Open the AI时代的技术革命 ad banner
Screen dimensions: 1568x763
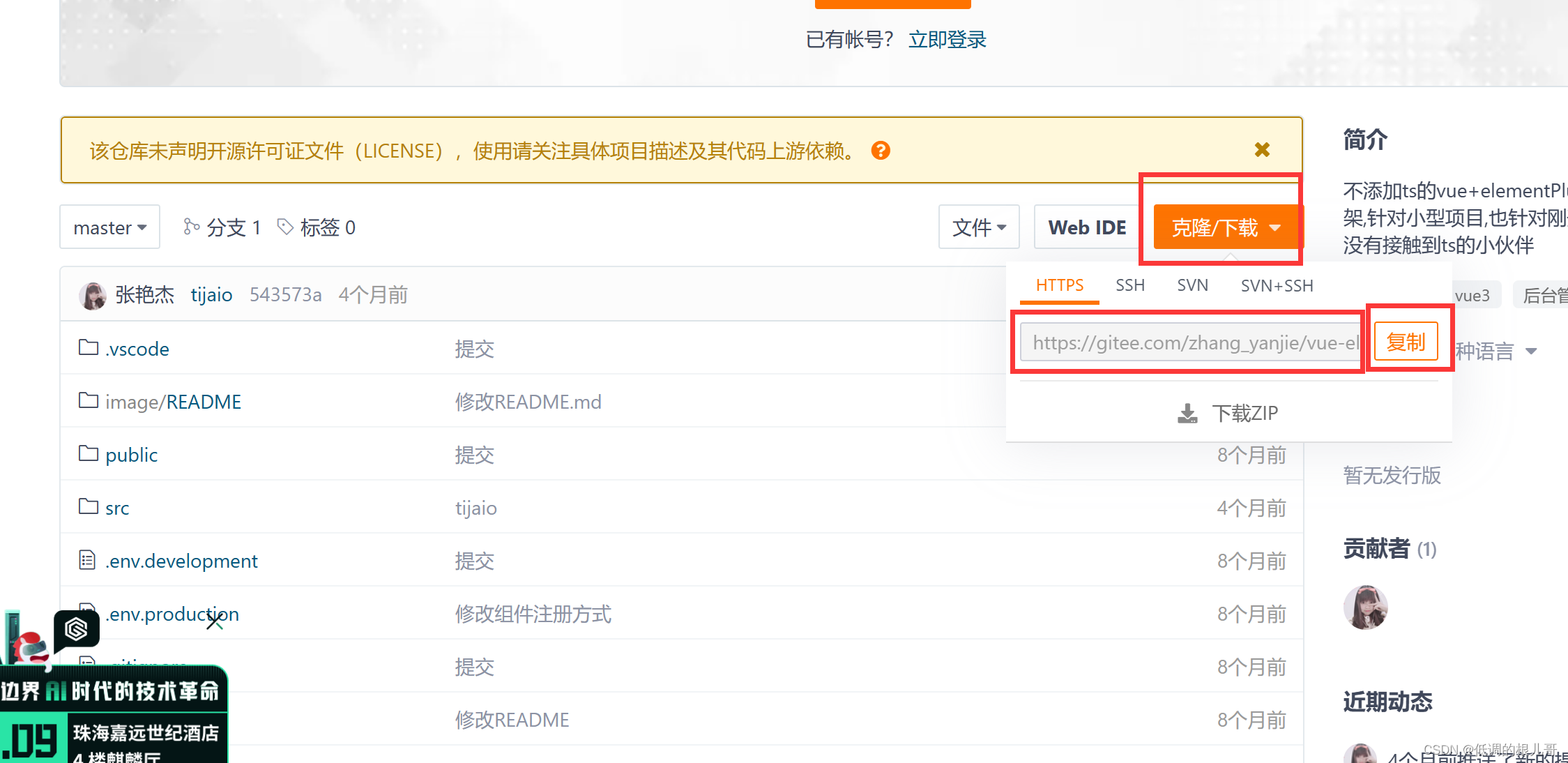point(114,715)
